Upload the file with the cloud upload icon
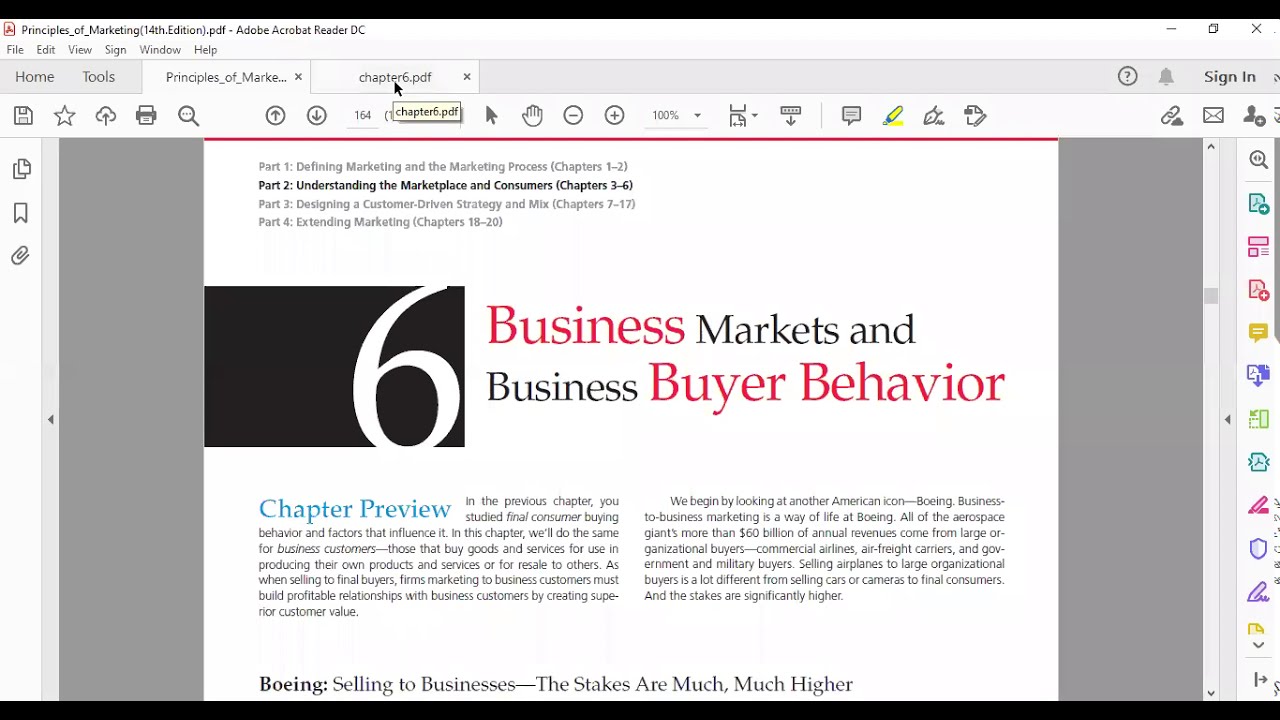 click(x=106, y=116)
